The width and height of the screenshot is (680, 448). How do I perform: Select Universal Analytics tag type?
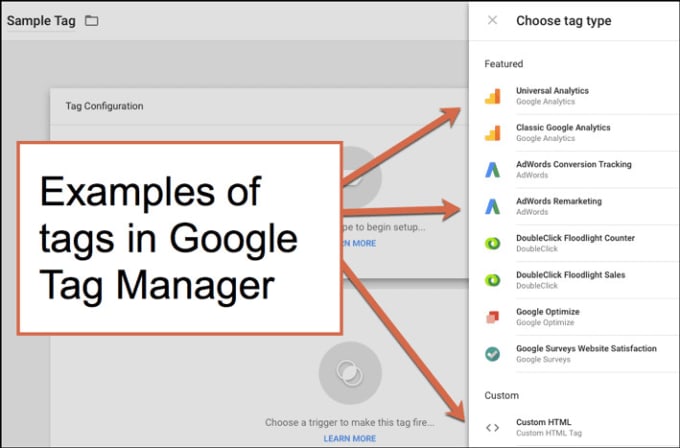coord(575,96)
